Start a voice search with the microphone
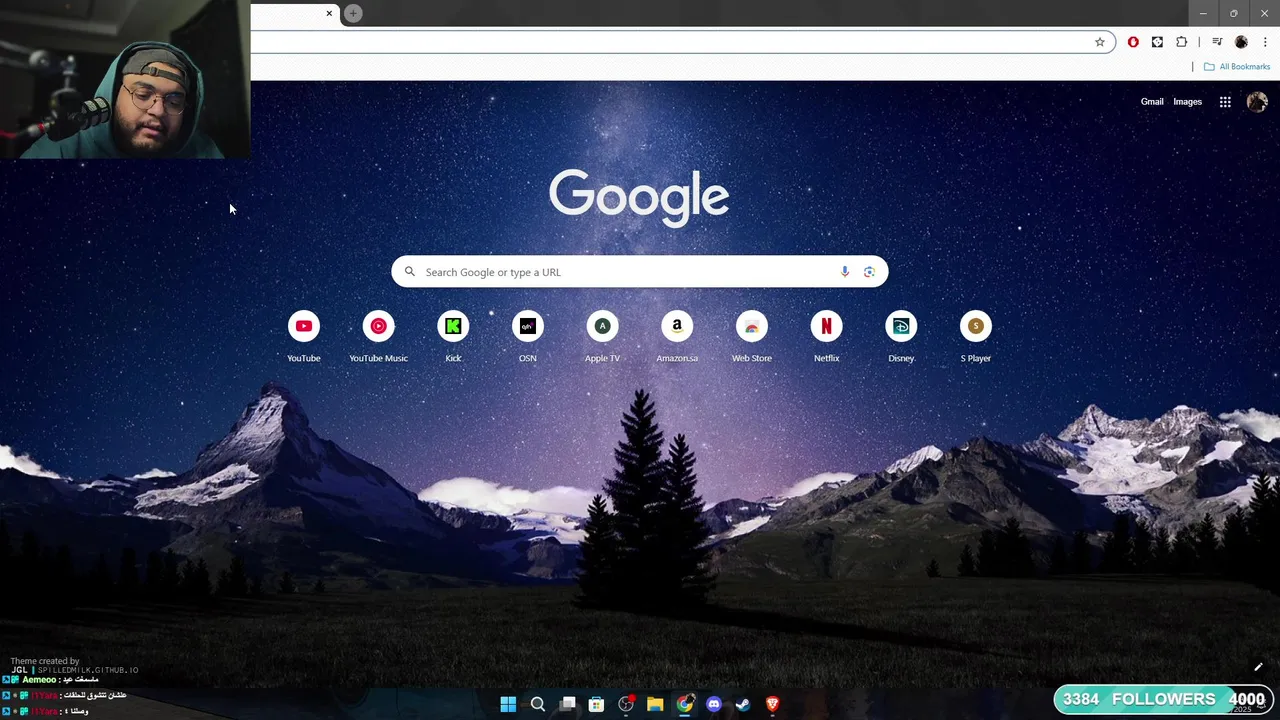 click(845, 272)
